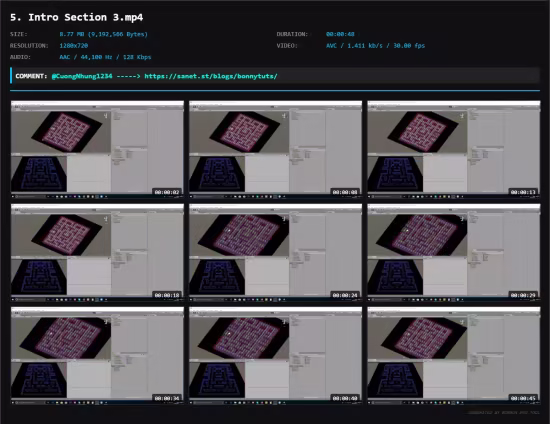The width and height of the screenshot is (550, 424).
Task: Click the last thumbnail at 00:00:45
Action: 454,355
